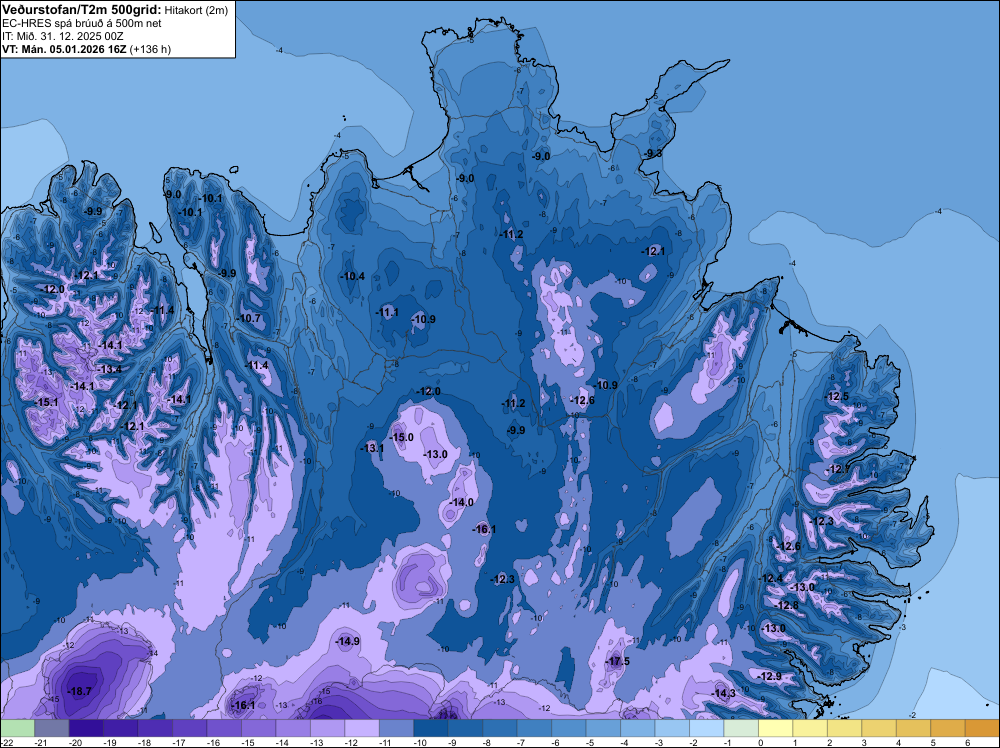The image size is (1000, 748).
Task: Click the legend swatch labeled -14
Action: [293, 728]
